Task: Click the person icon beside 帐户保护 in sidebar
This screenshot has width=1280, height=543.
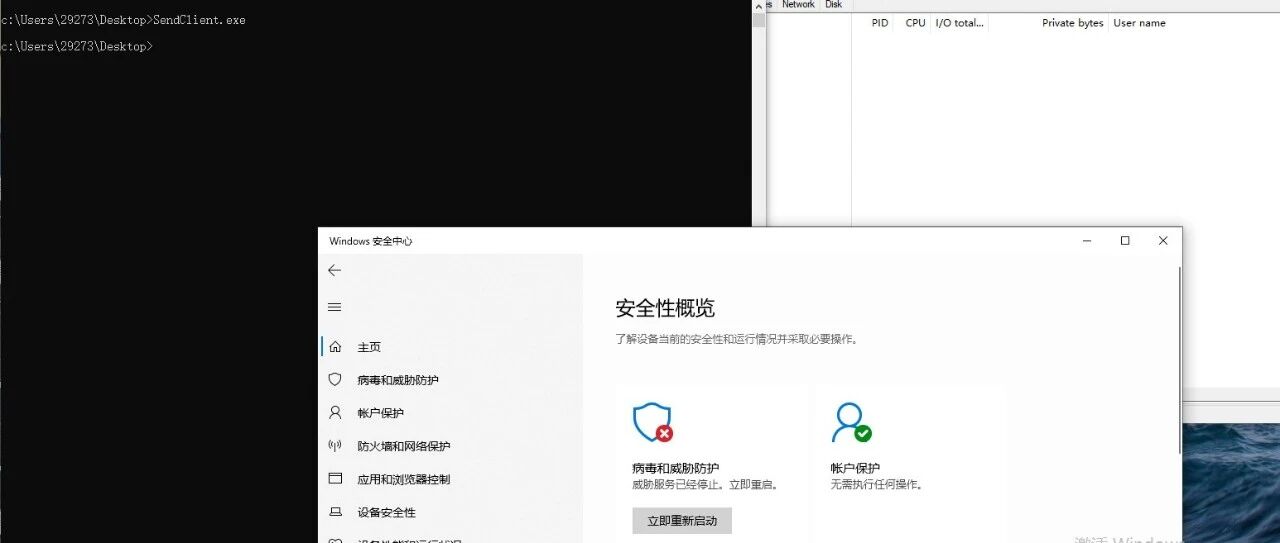Action: pos(335,413)
